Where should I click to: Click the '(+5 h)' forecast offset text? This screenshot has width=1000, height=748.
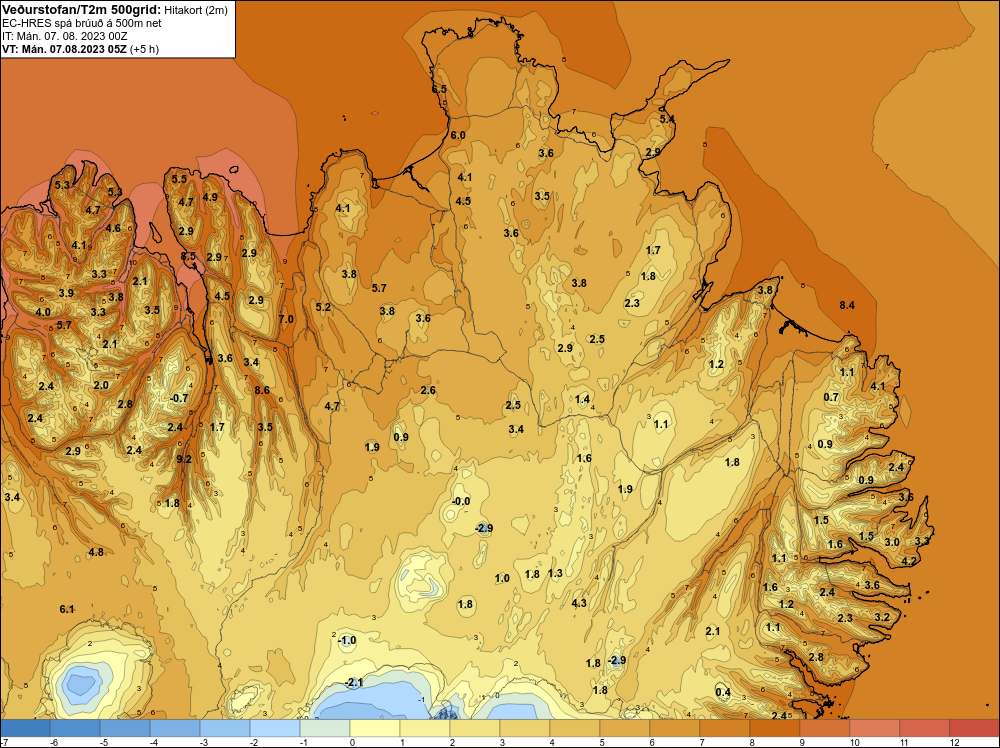pyautogui.click(x=145, y=49)
